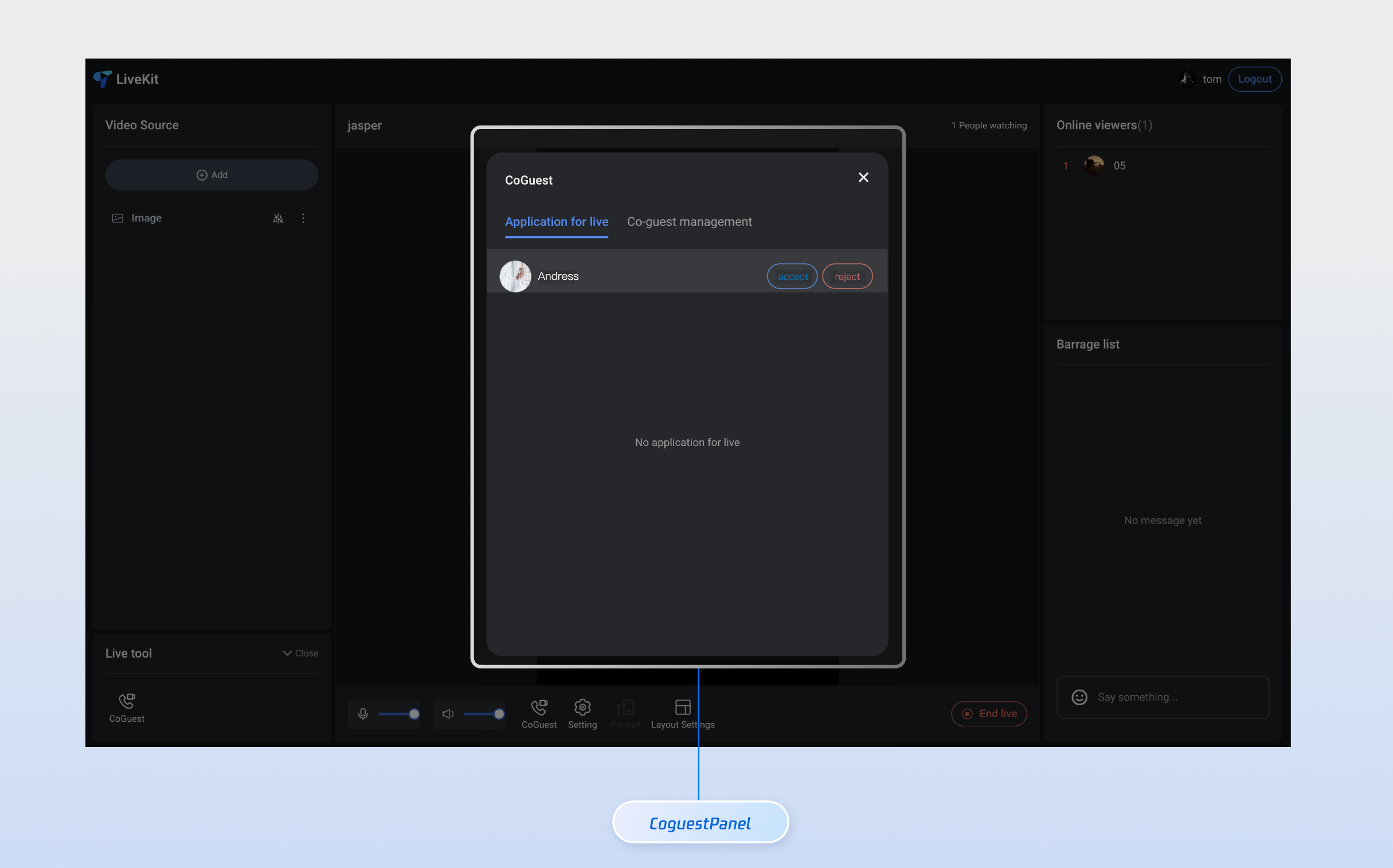This screenshot has height=868, width=1393.
Task: Close the CoGuest dialog with the X
Action: coord(863,177)
